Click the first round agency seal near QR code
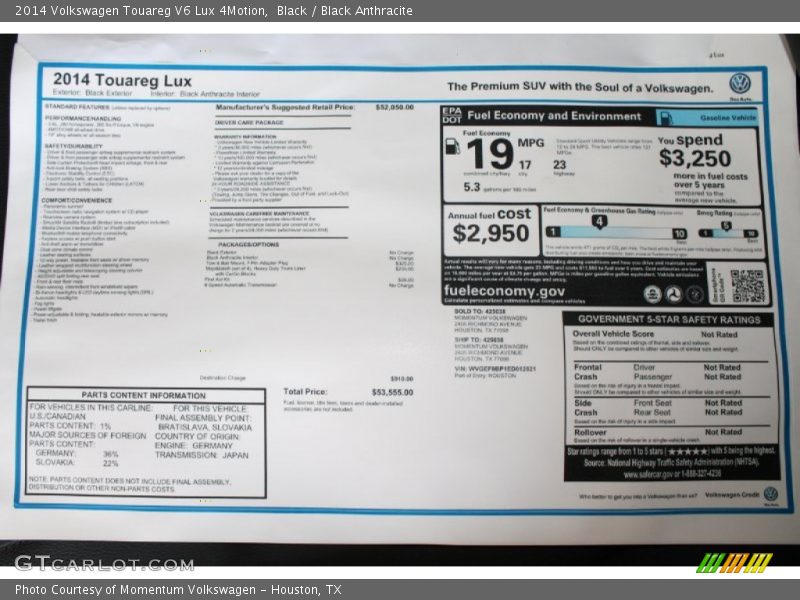The image size is (800, 600). 652,294
